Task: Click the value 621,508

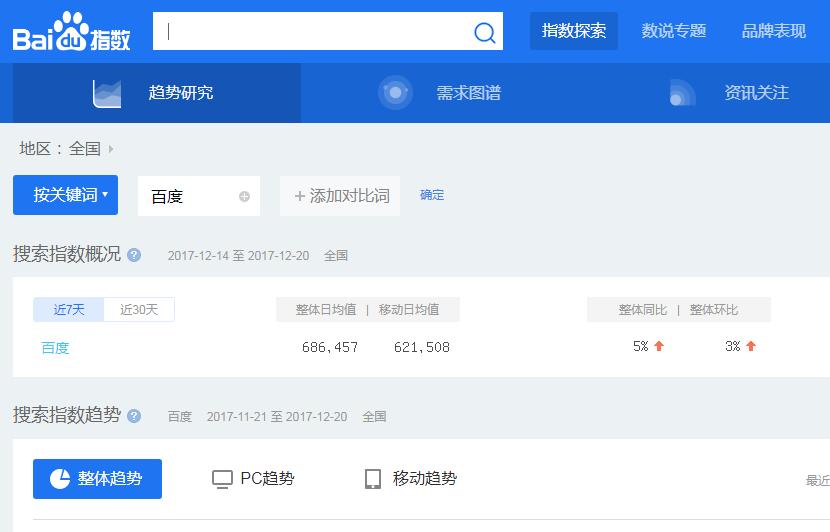Action: coord(422,347)
